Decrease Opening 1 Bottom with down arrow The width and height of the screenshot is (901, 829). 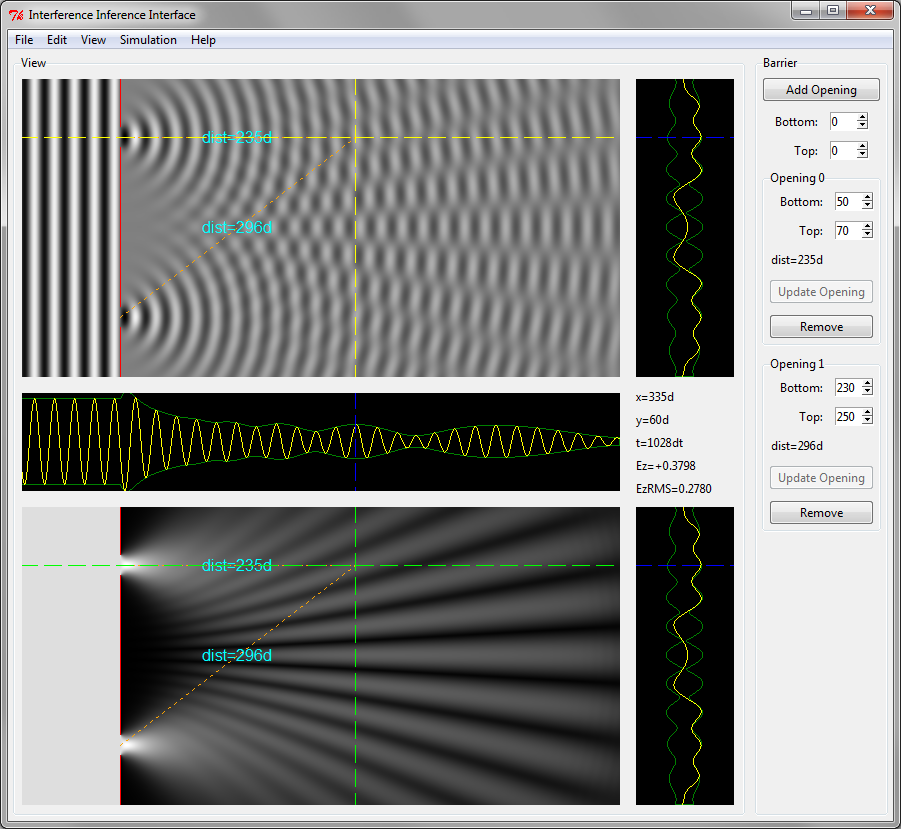click(868, 392)
